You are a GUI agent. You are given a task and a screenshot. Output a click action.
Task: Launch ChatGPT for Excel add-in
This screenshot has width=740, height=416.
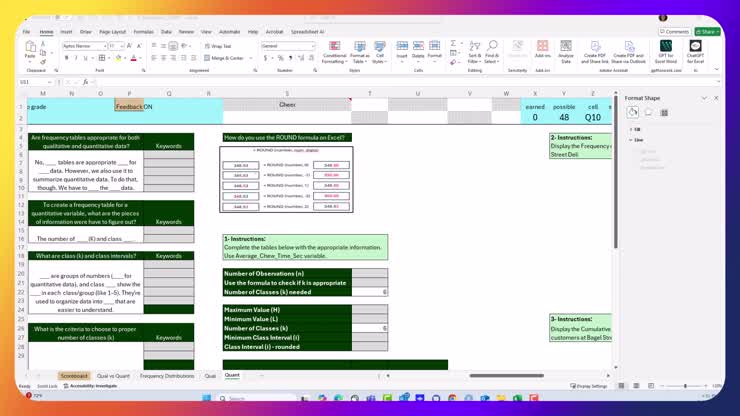(695, 50)
